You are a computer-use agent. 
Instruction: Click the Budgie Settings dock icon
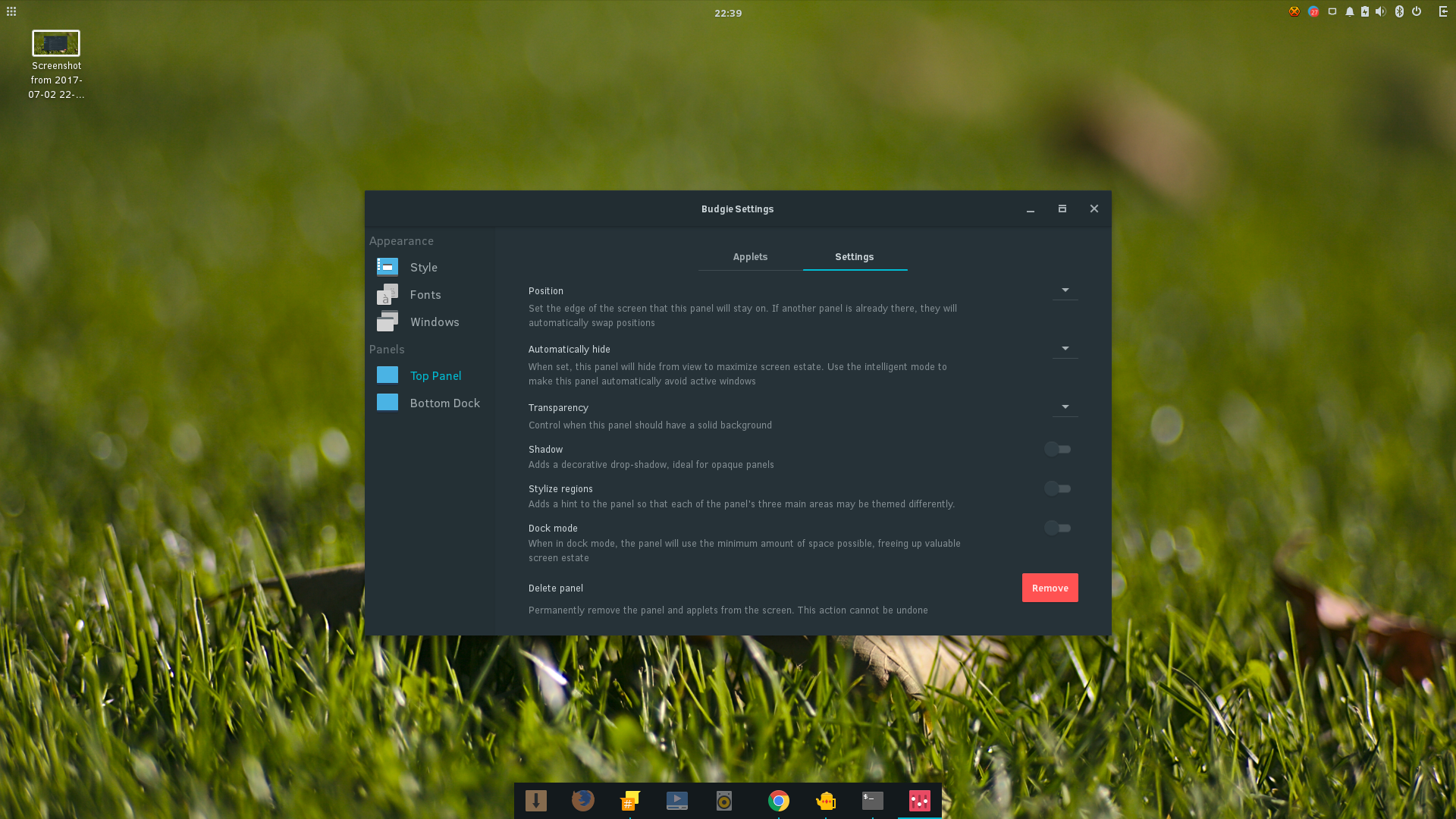click(x=920, y=801)
